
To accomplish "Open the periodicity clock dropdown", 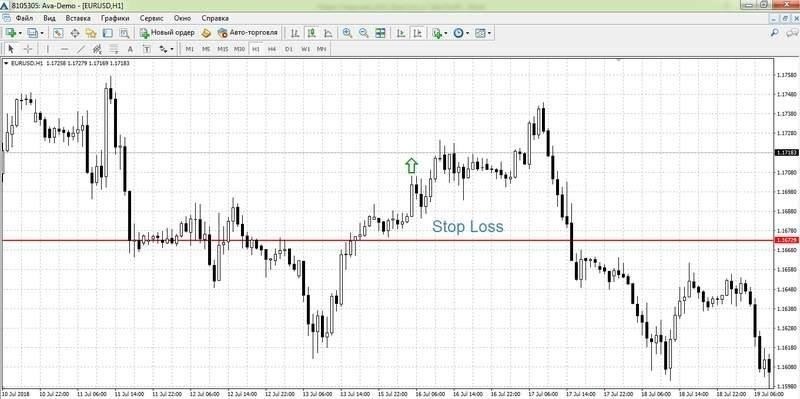I will point(467,33).
